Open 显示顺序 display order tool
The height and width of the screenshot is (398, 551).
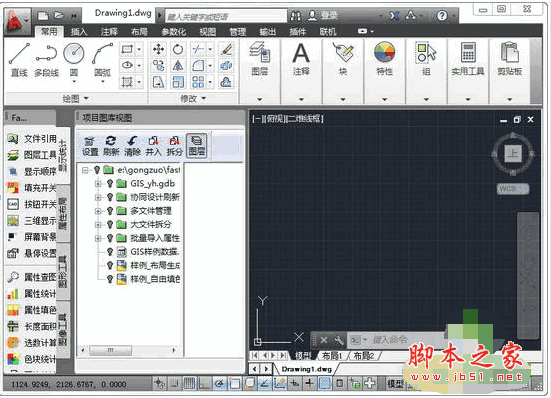pos(32,171)
